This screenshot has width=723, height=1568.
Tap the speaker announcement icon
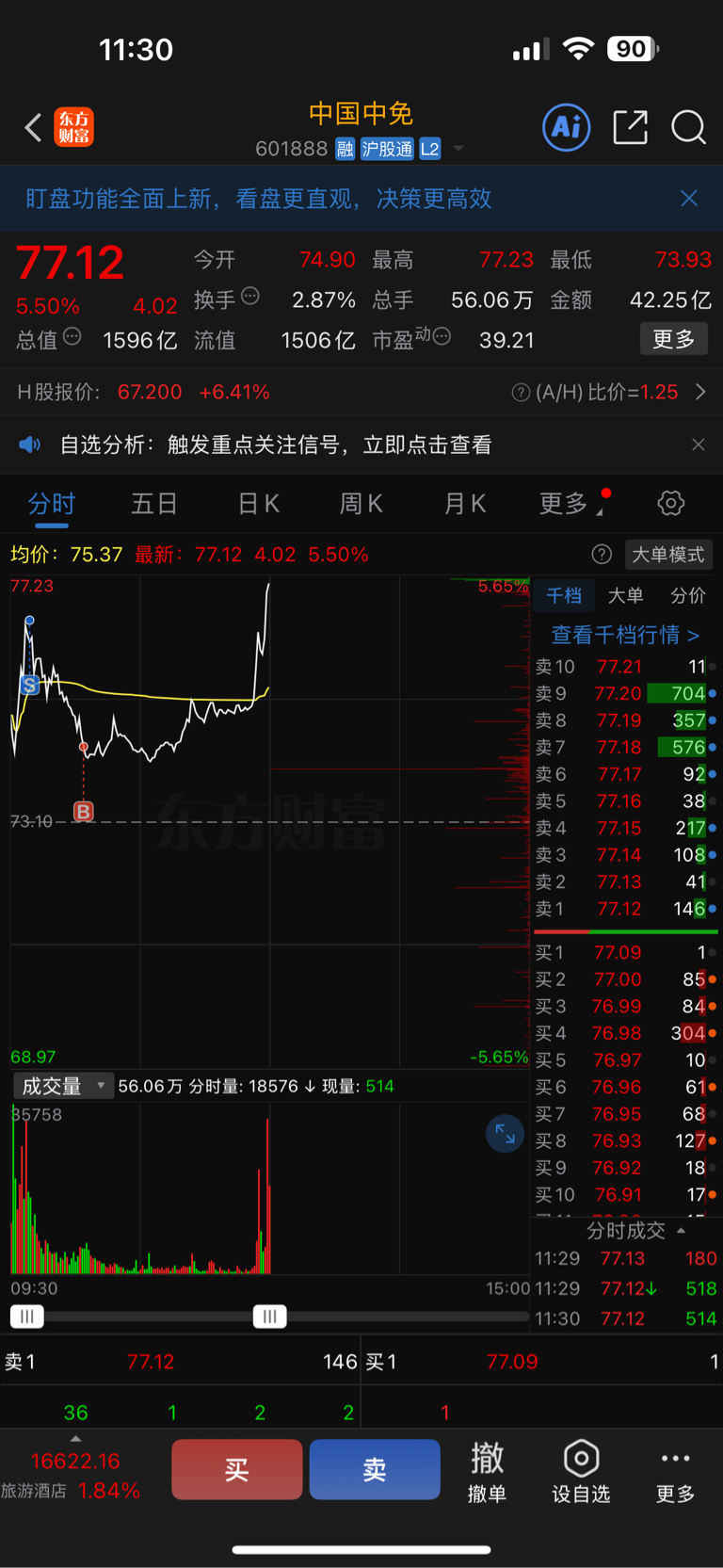(30, 445)
